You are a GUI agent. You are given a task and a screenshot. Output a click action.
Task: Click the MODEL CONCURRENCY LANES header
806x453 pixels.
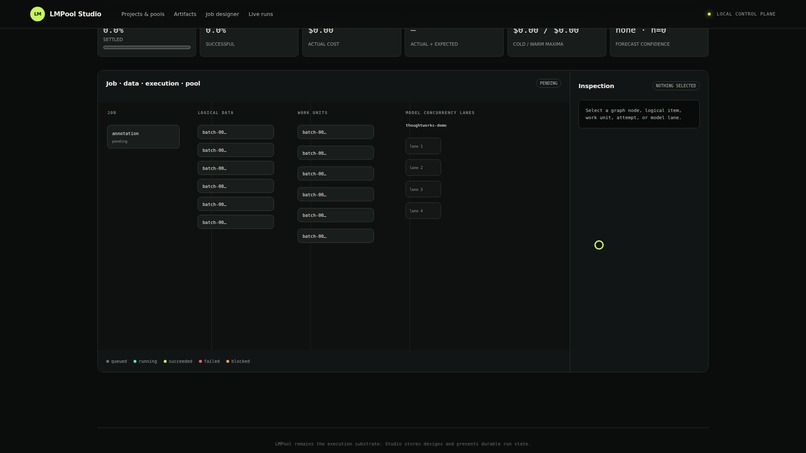pyautogui.click(x=440, y=113)
